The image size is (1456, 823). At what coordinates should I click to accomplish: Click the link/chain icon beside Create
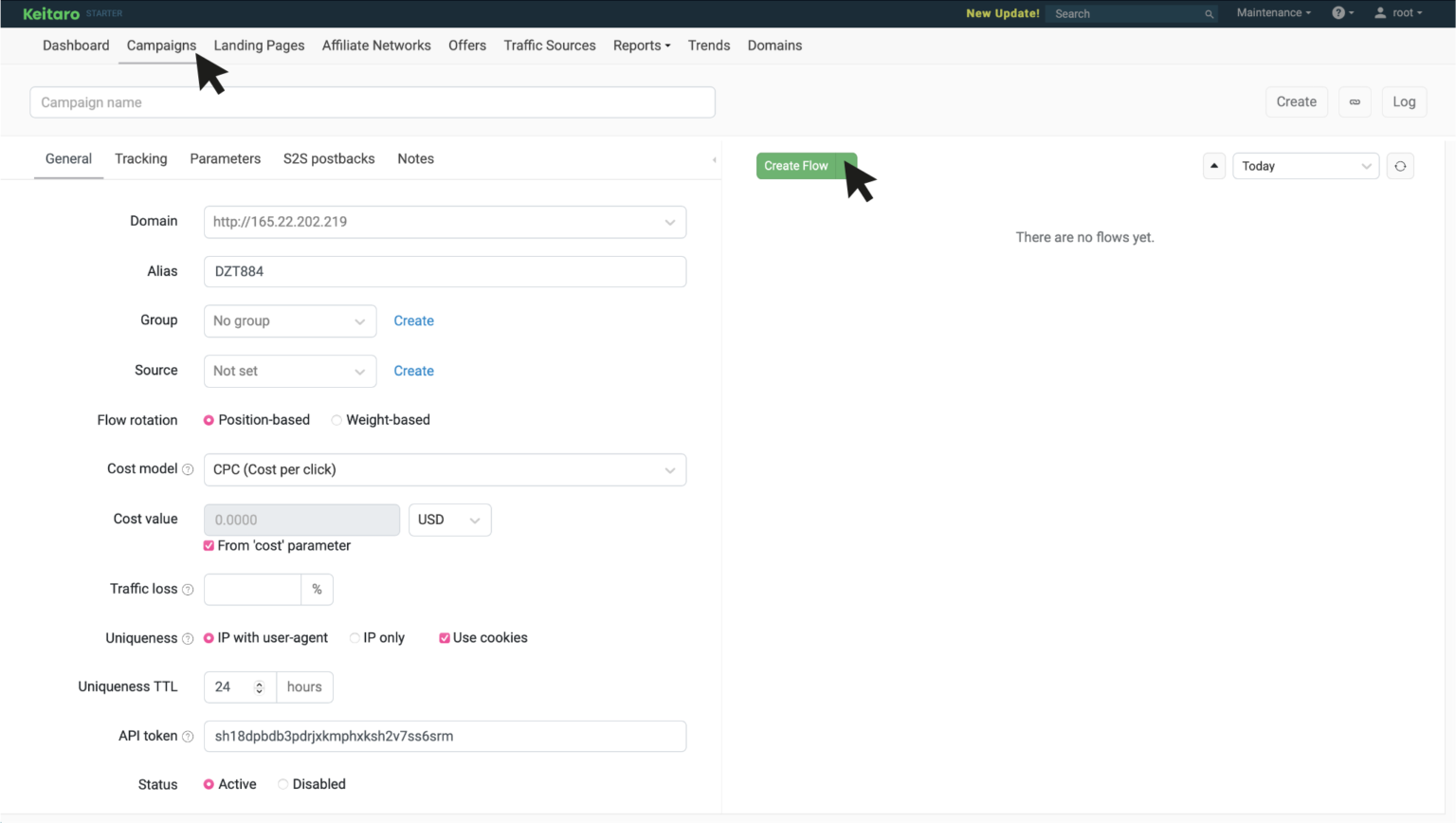coord(1355,101)
